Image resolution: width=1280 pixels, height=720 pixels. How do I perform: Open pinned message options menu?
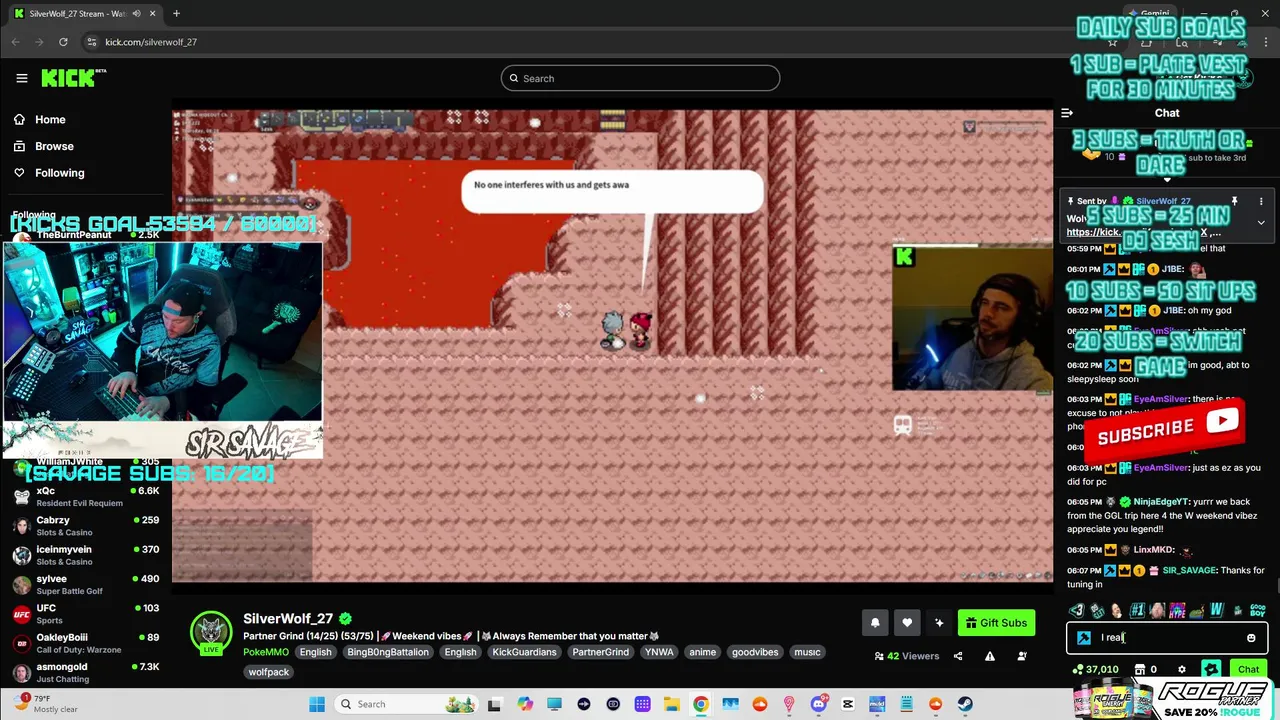pos(1261,201)
